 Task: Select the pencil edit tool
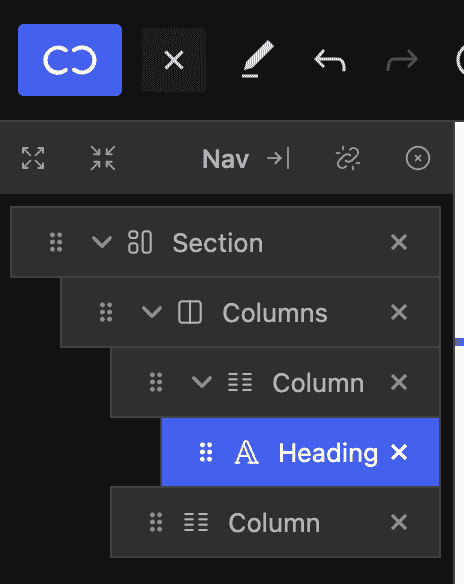point(258,60)
